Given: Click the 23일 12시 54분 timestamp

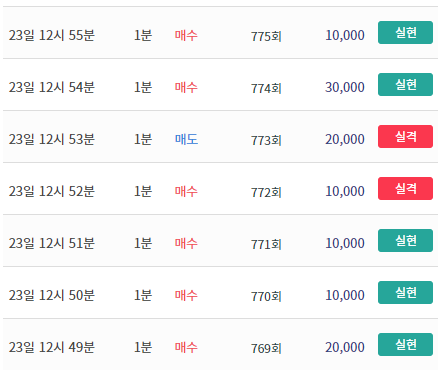Looking at the screenshot, I should [x=52, y=87].
